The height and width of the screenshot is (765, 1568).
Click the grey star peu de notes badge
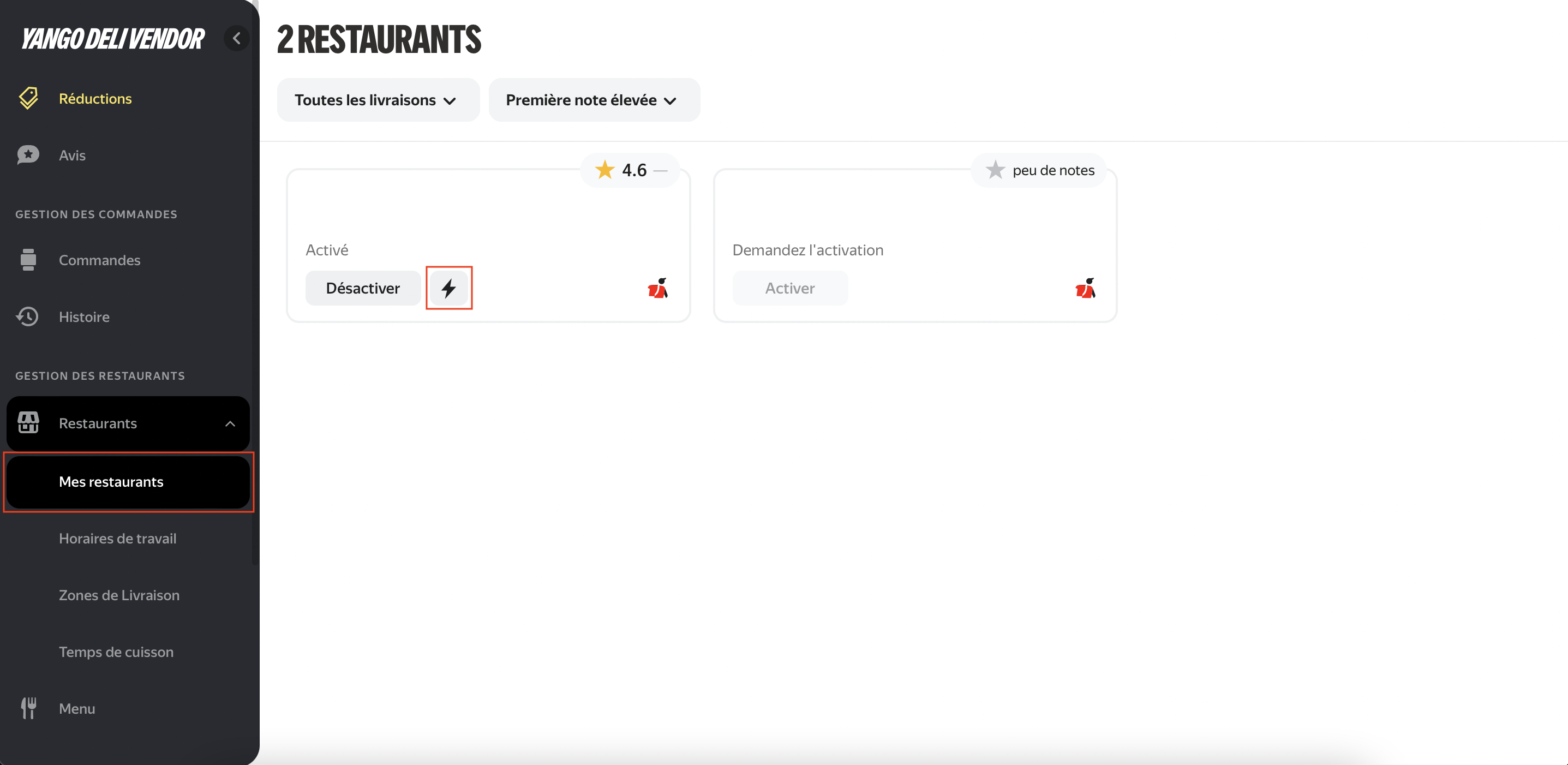point(1039,170)
